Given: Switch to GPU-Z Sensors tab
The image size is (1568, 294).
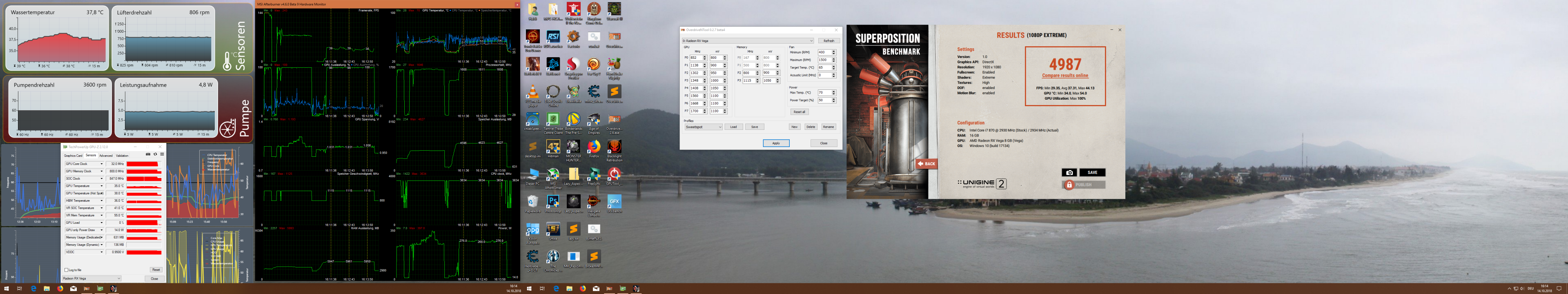Looking at the screenshot, I should [x=91, y=155].
